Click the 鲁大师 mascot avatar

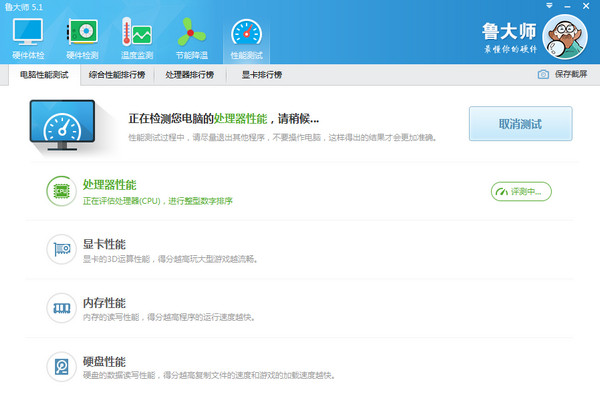point(565,37)
